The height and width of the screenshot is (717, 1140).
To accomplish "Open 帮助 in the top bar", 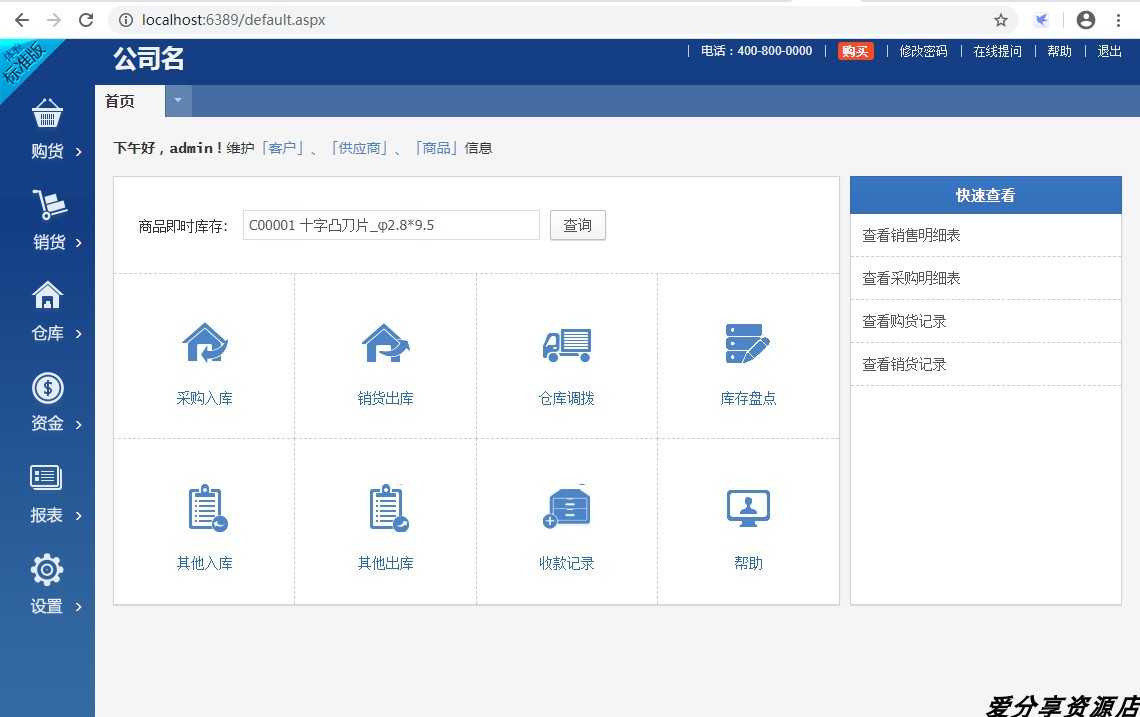I will tap(1059, 51).
